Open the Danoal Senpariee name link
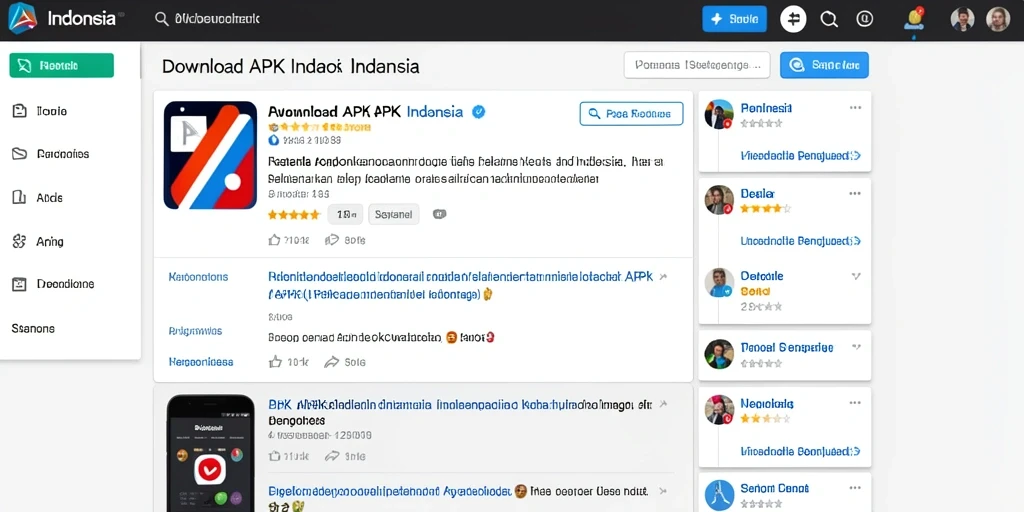The image size is (1024, 512). pos(787,347)
